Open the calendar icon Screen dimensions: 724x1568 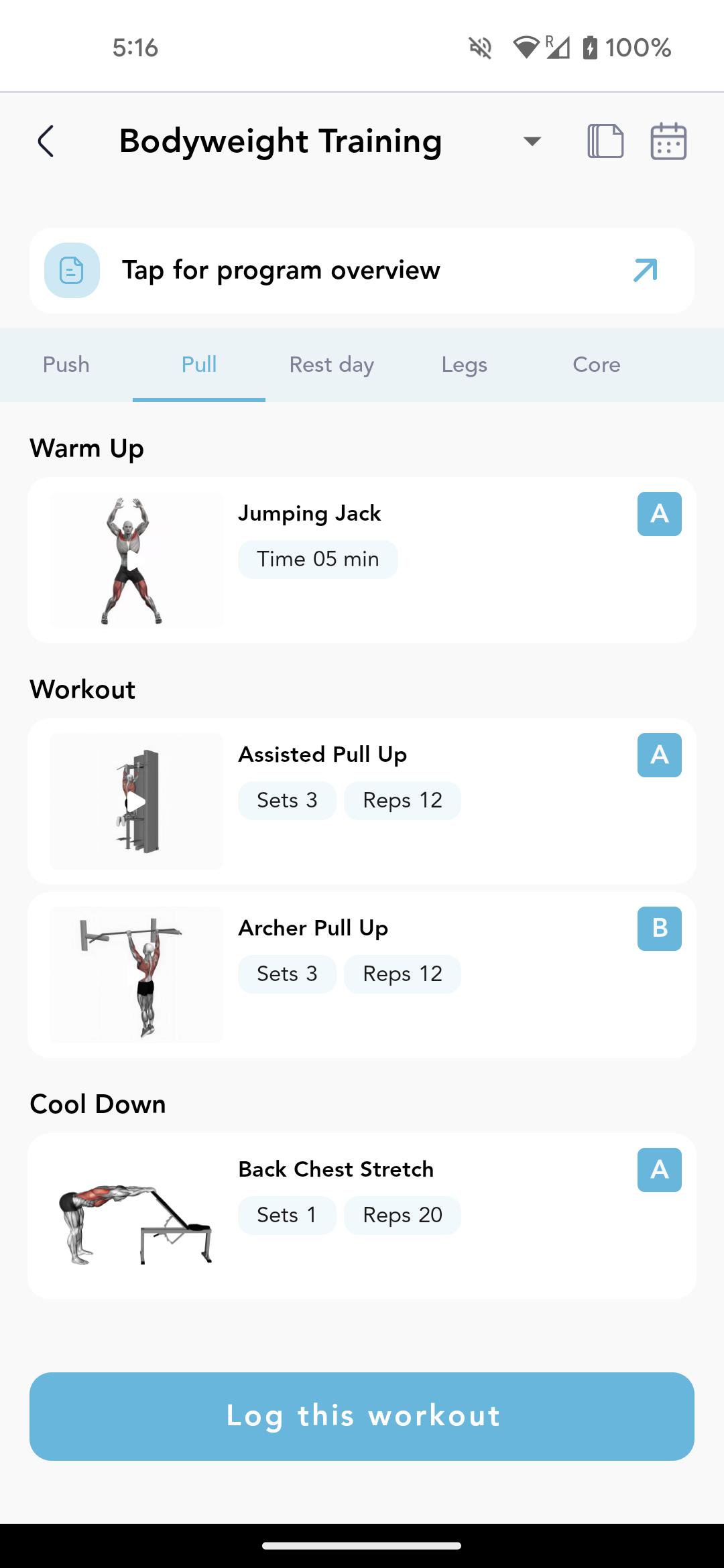pyautogui.click(x=668, y=141)
